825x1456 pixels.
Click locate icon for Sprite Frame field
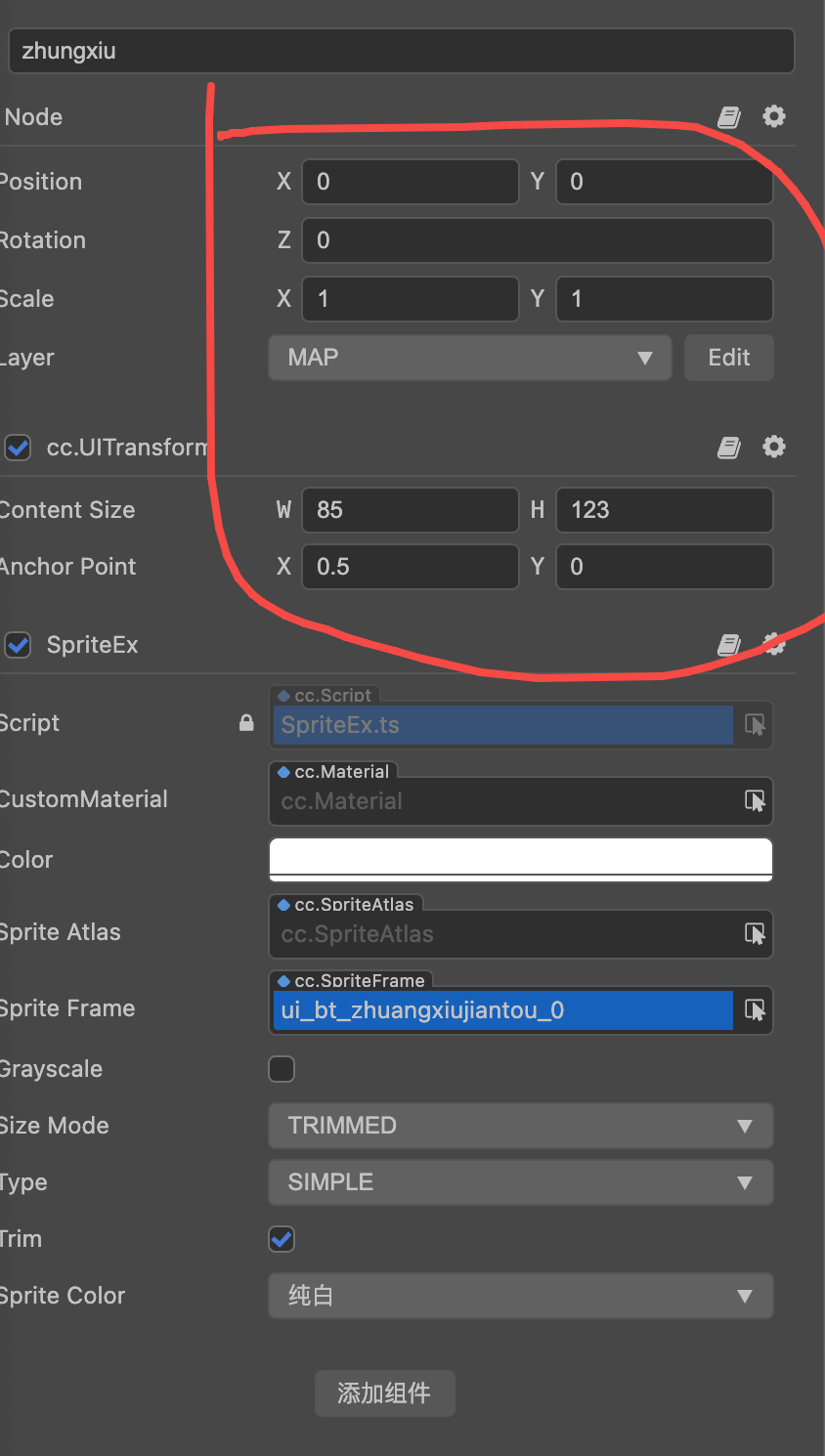pos(755,1010)
